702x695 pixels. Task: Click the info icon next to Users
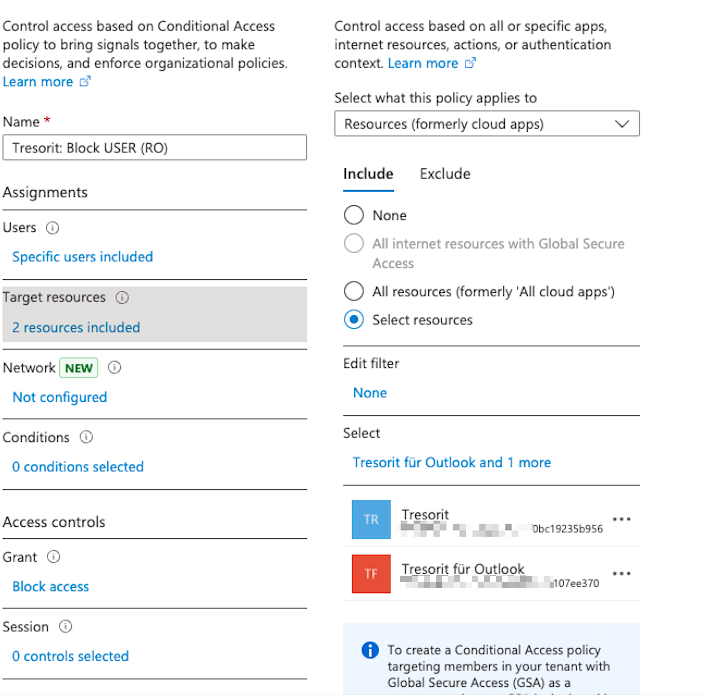[x=53, y=228]
